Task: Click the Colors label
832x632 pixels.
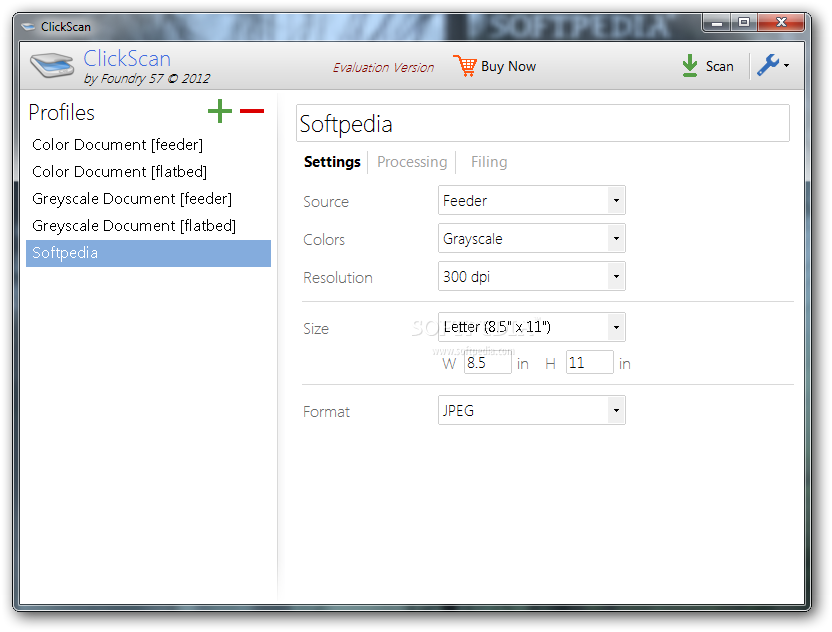Action: 324,240
